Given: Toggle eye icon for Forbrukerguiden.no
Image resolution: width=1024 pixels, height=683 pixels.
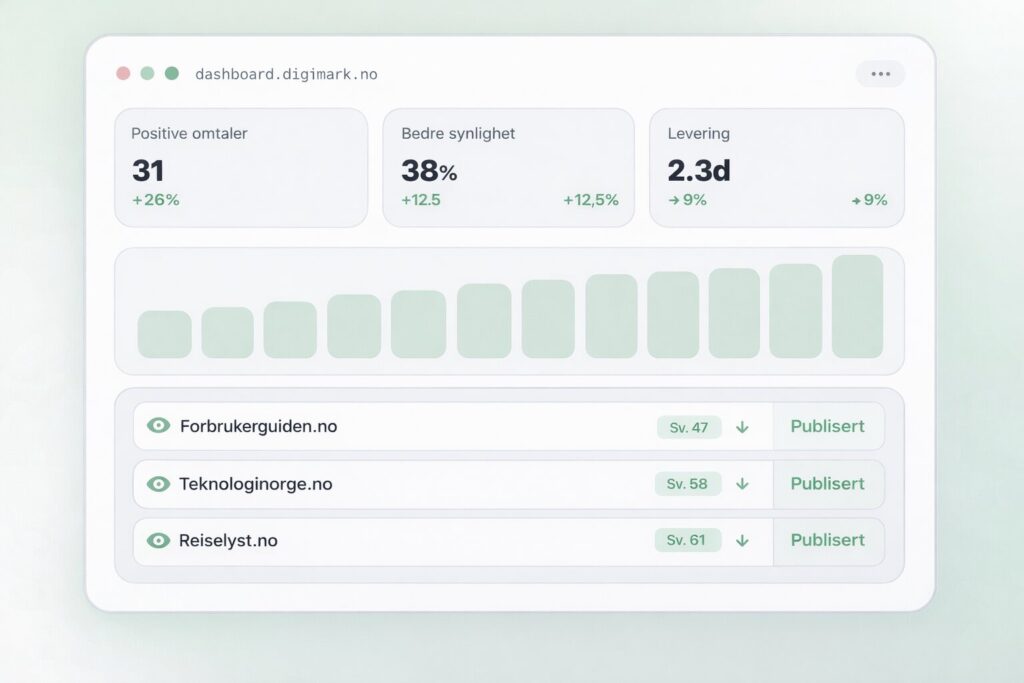Looking at the screenshot, I should 158,426.
